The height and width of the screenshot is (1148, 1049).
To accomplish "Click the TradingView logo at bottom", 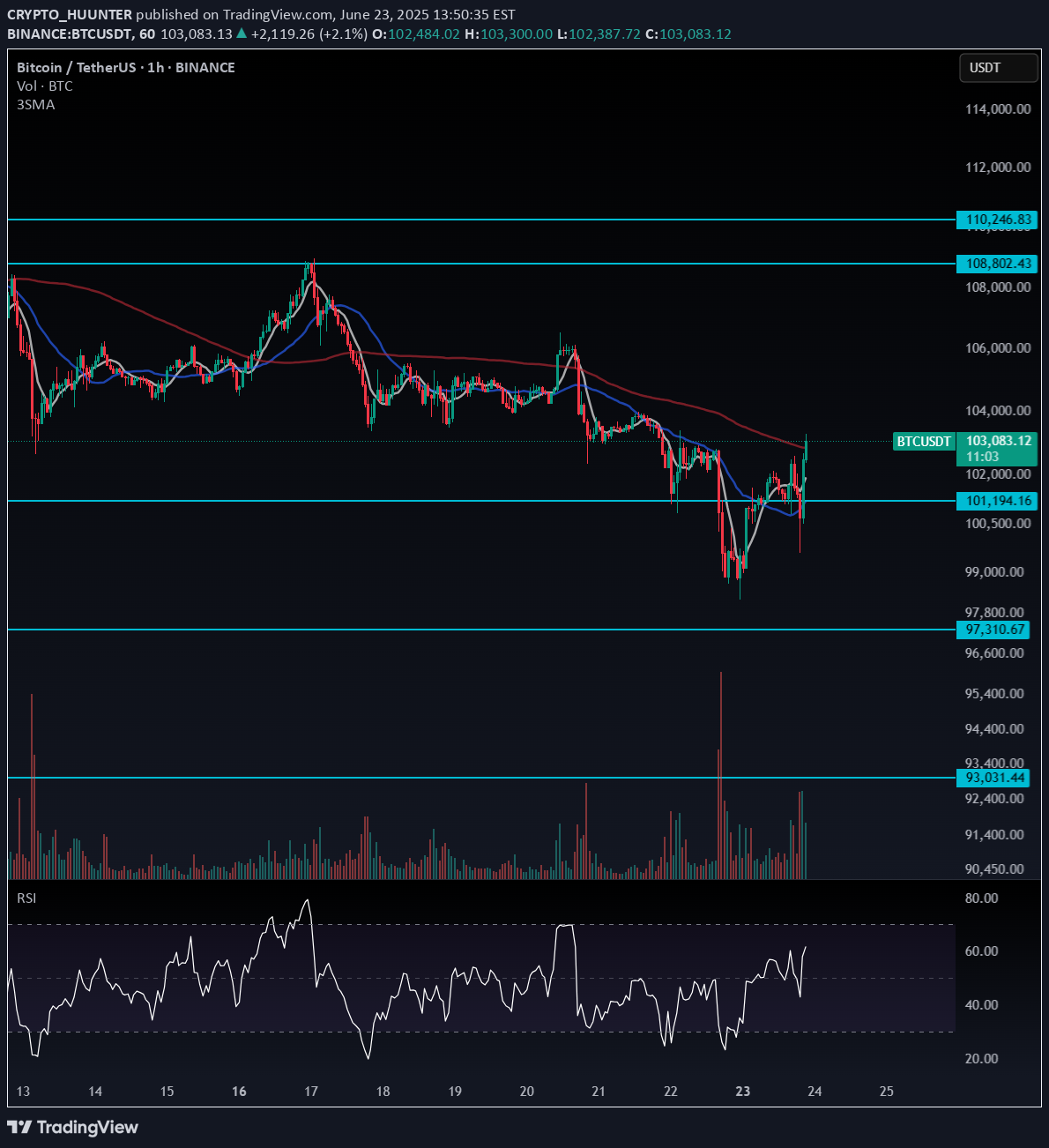I will coord(73,1127).
